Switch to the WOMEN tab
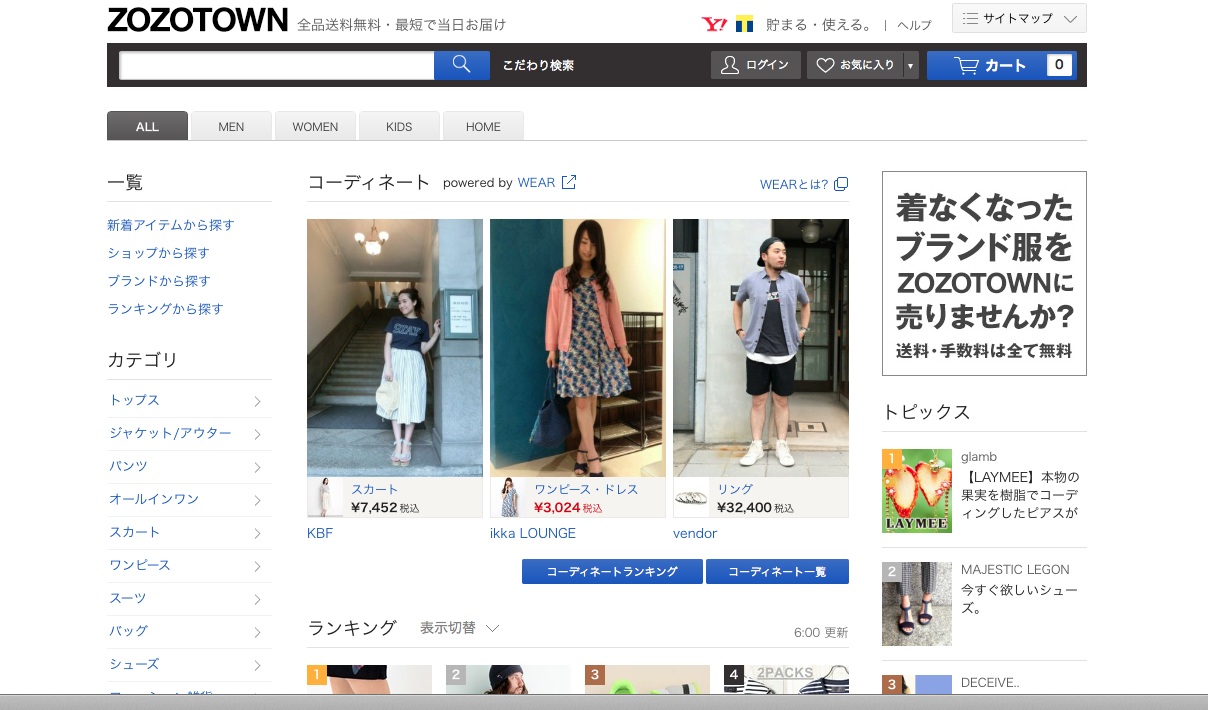 coord(315,126)
